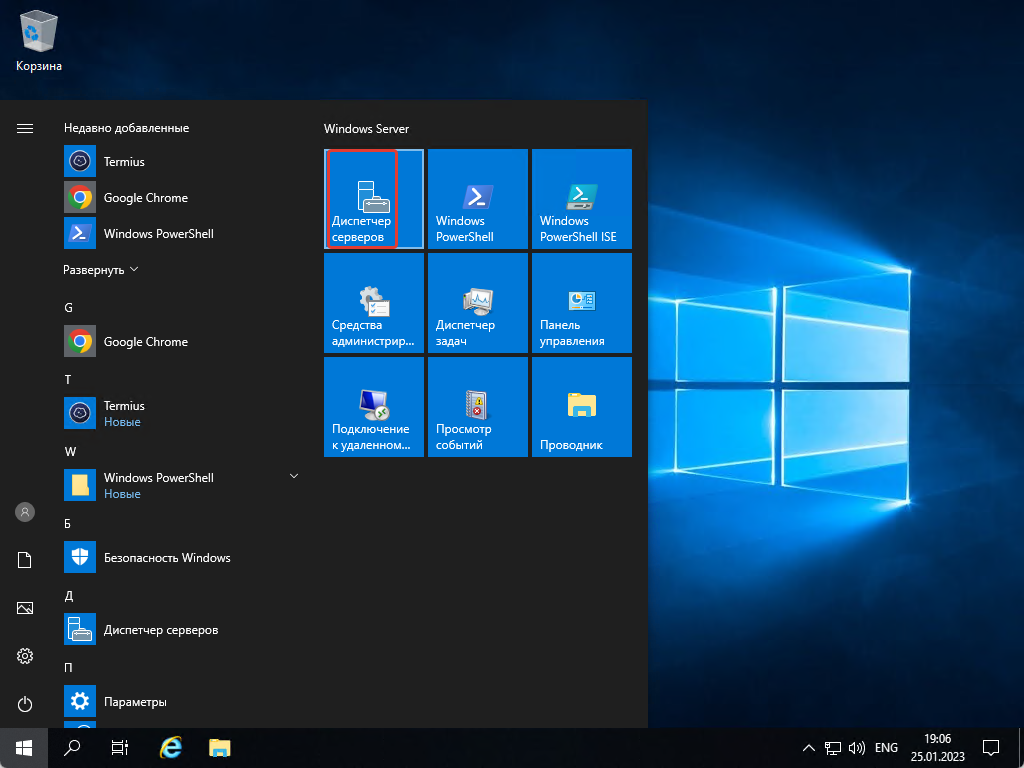Click the Power icon in Start rail
Viewport: 1024px width, 768px height.
coord(25,704)
